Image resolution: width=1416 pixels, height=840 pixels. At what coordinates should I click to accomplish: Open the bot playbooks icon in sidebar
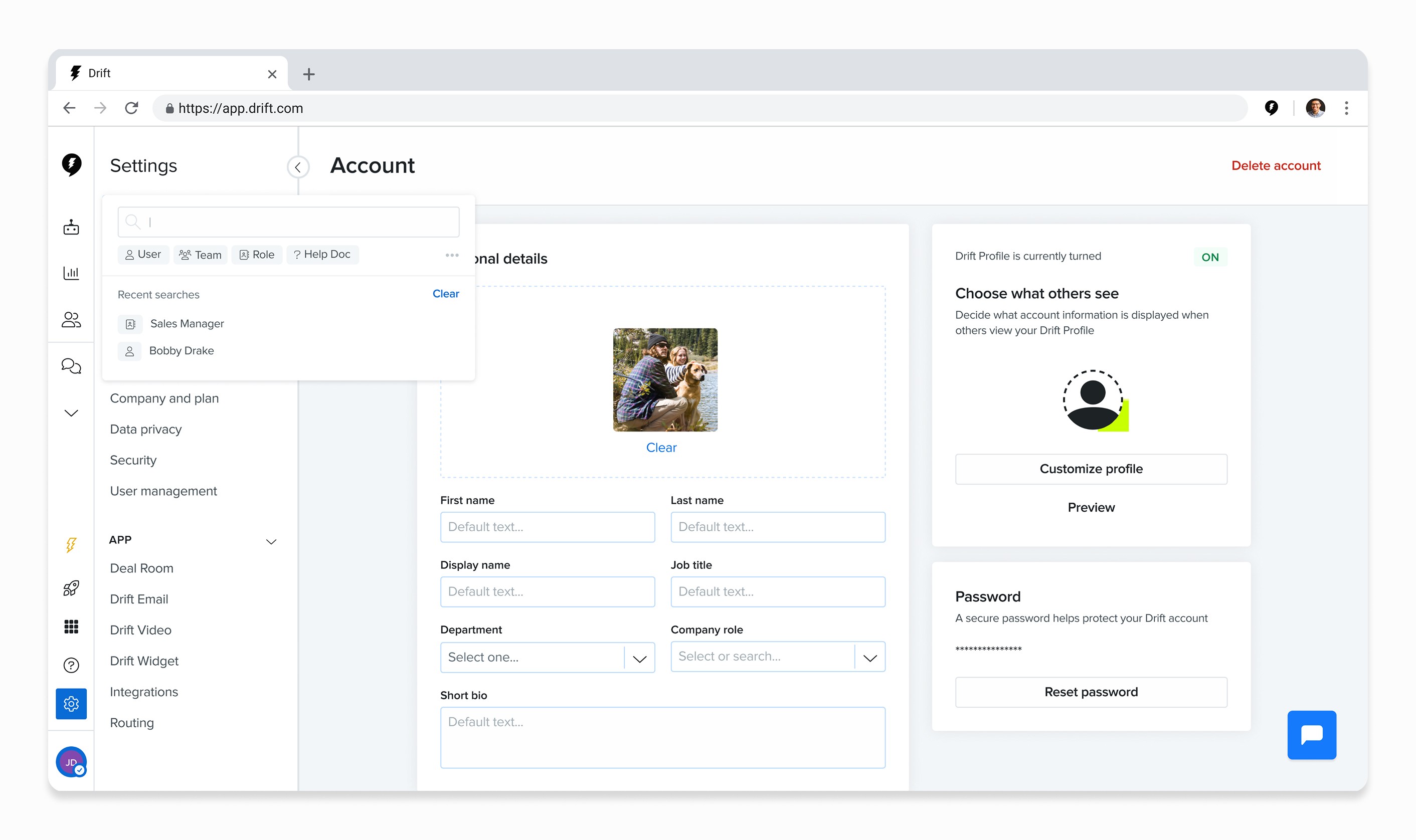[x=71, y=228]
